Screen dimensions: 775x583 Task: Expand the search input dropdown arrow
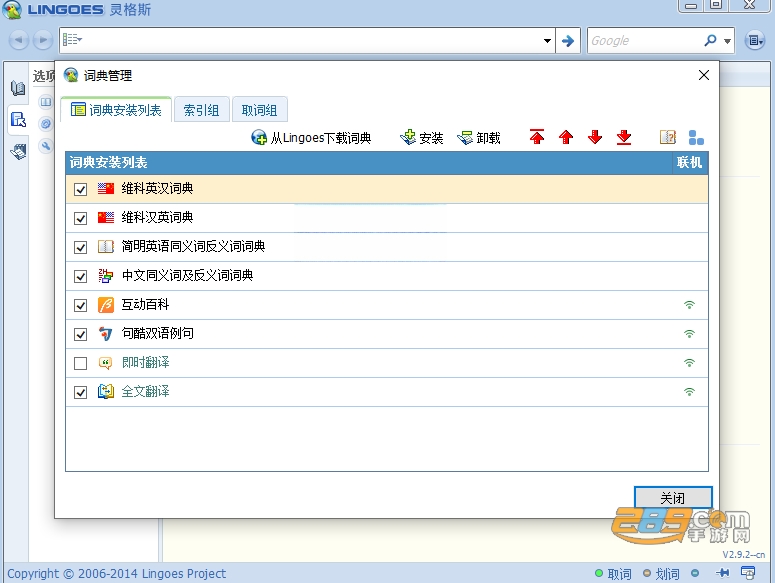coord(547,41)
